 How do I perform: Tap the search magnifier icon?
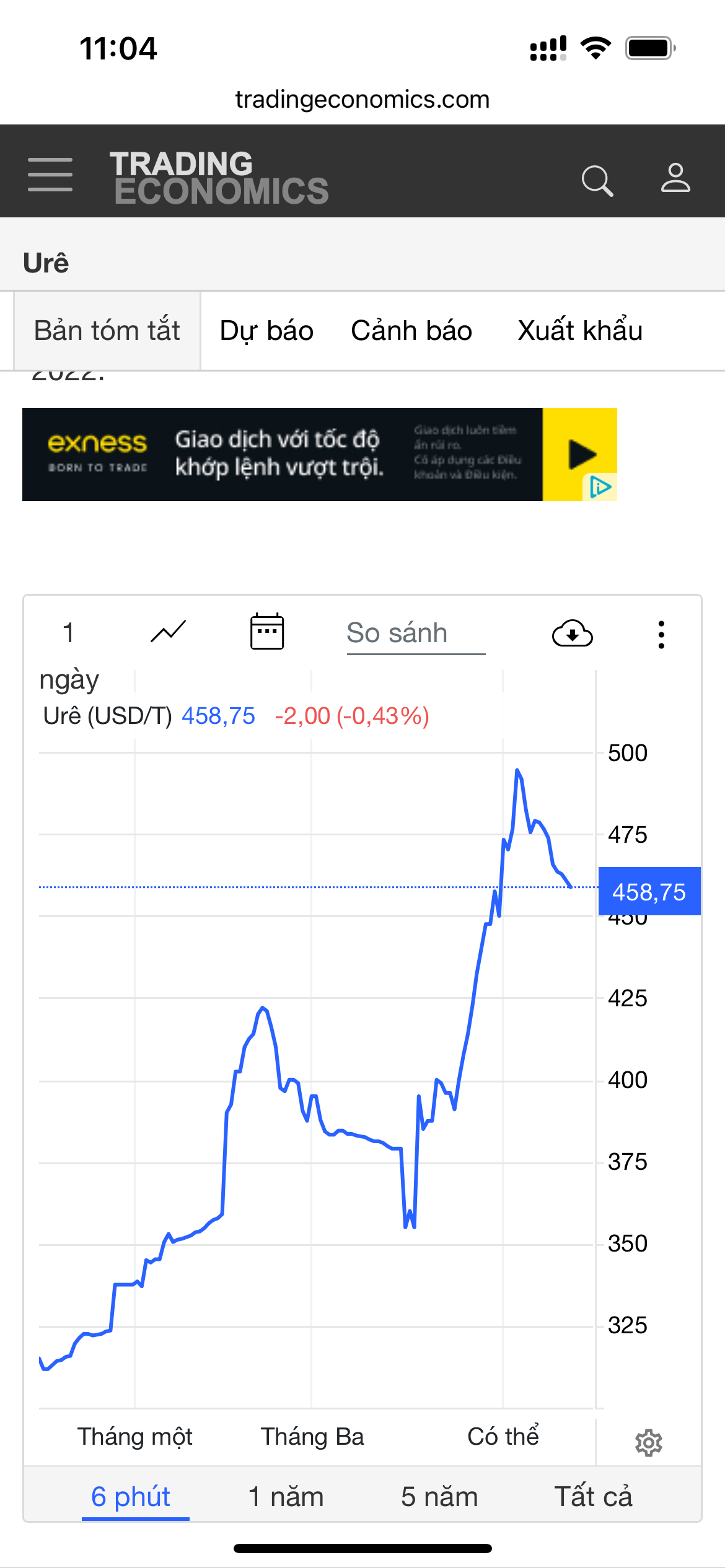click(597, 180)
